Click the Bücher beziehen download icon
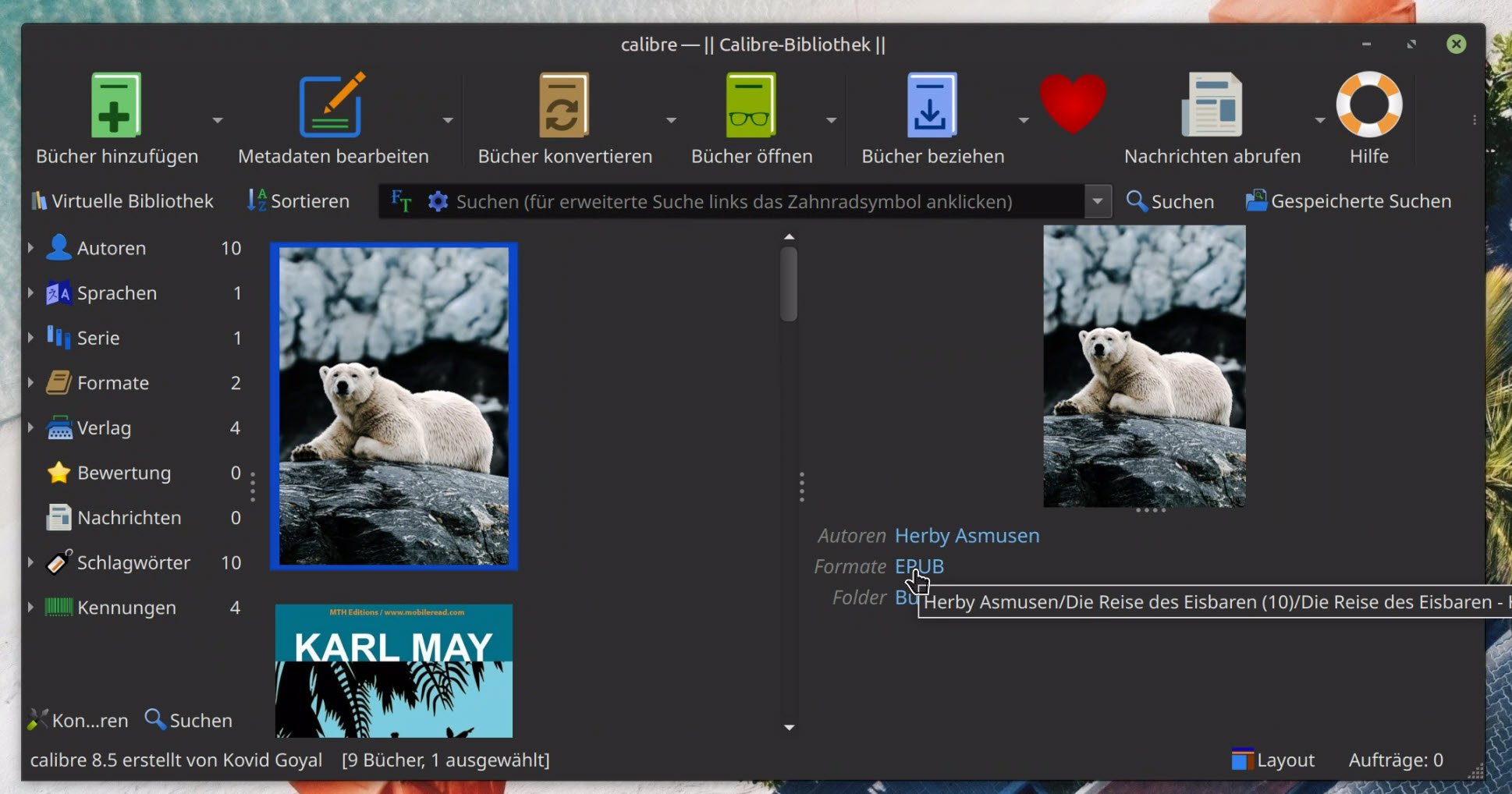Viewport: 1512px width, 794px height. pos(932,106)
